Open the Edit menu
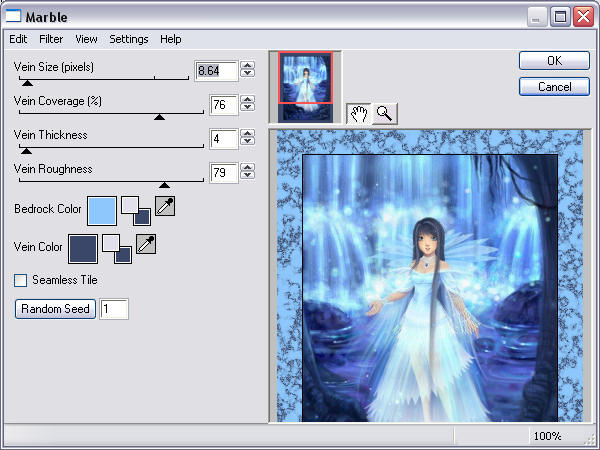This screenshot has width=600, height=450. (18, 39)
